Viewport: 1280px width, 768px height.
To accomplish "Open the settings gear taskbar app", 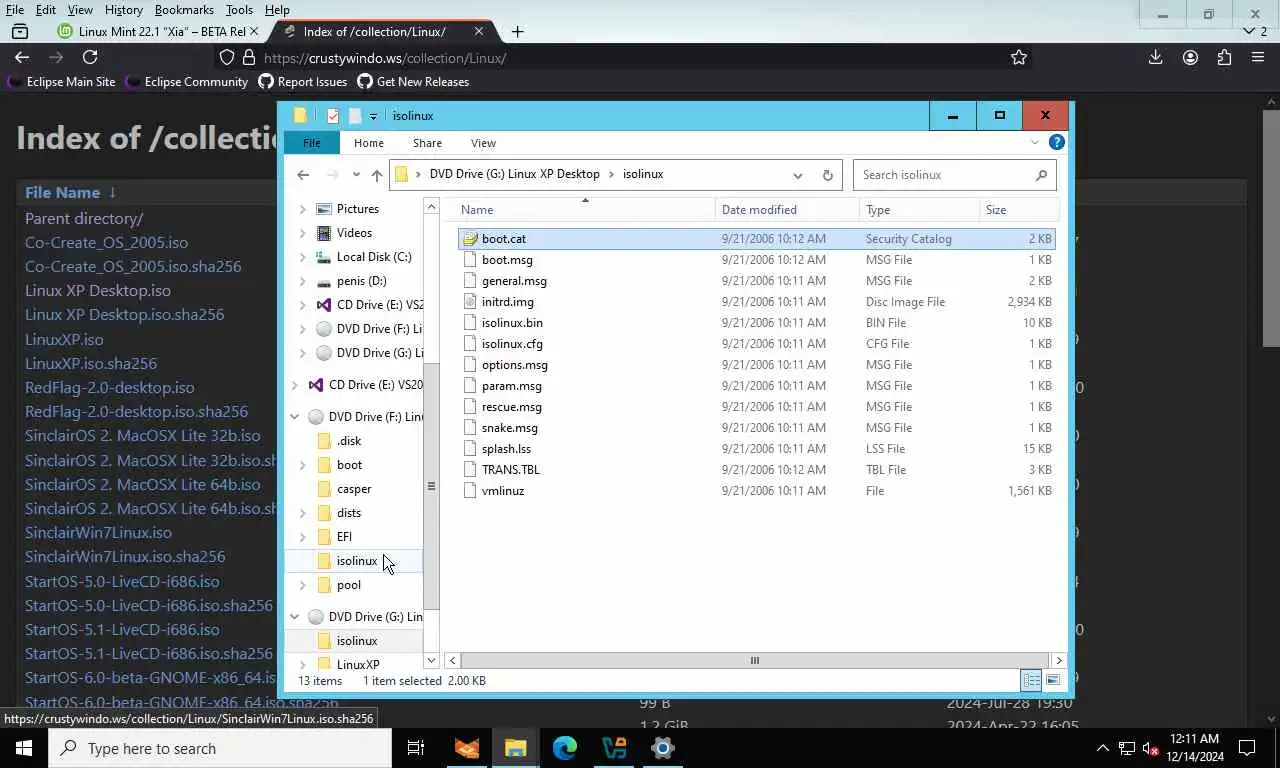I will [x=662, y=748].
